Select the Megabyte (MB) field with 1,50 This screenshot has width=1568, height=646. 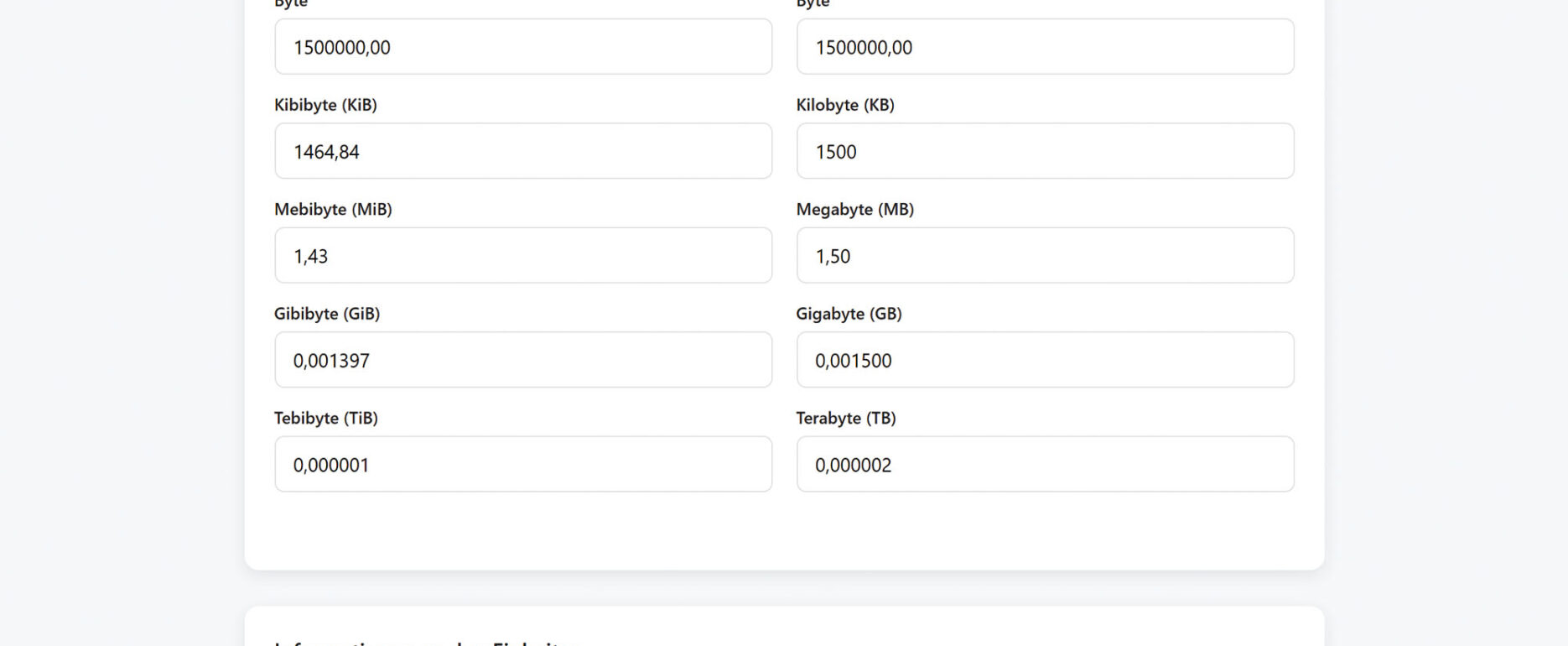coord(1044,256)
